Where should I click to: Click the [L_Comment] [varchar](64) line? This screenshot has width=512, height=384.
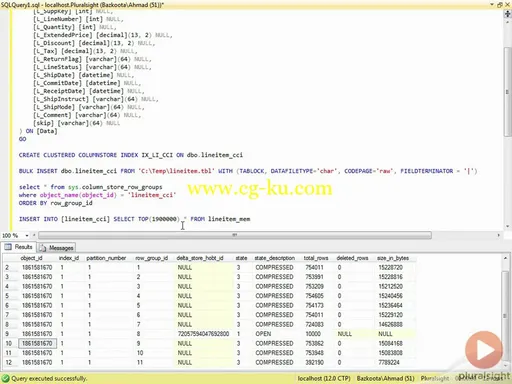coord(87,115)
